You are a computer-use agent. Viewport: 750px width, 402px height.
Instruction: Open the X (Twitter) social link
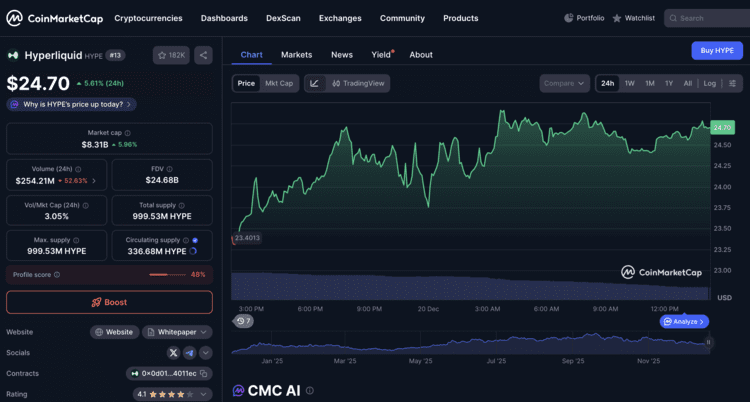click(x=173, y=352)
